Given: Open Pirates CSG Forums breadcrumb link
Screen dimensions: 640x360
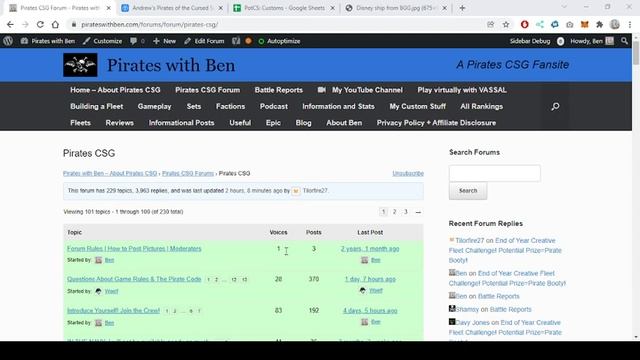Looking at the screenshot, I should click(188, 173).
